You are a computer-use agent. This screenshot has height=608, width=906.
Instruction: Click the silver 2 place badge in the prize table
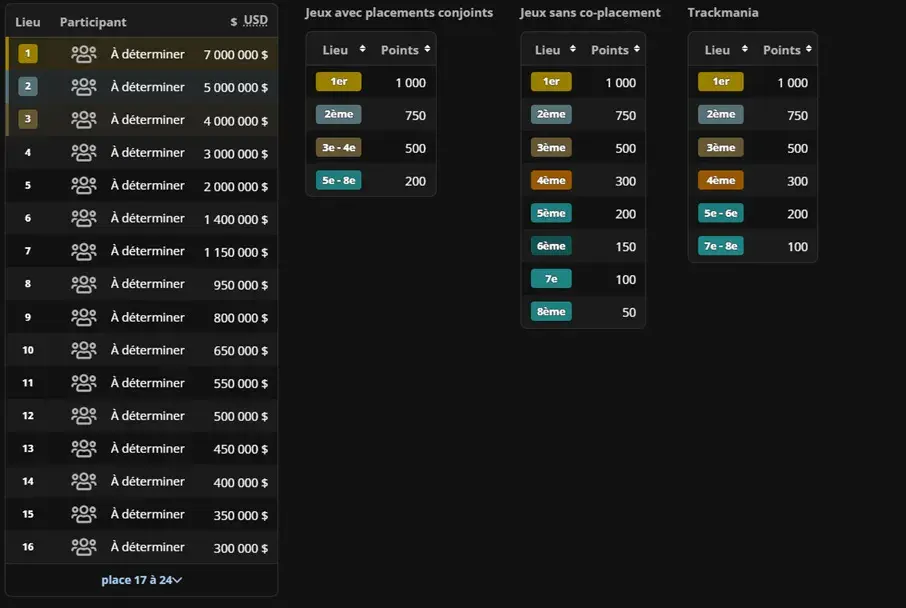[x=28, y=87]
